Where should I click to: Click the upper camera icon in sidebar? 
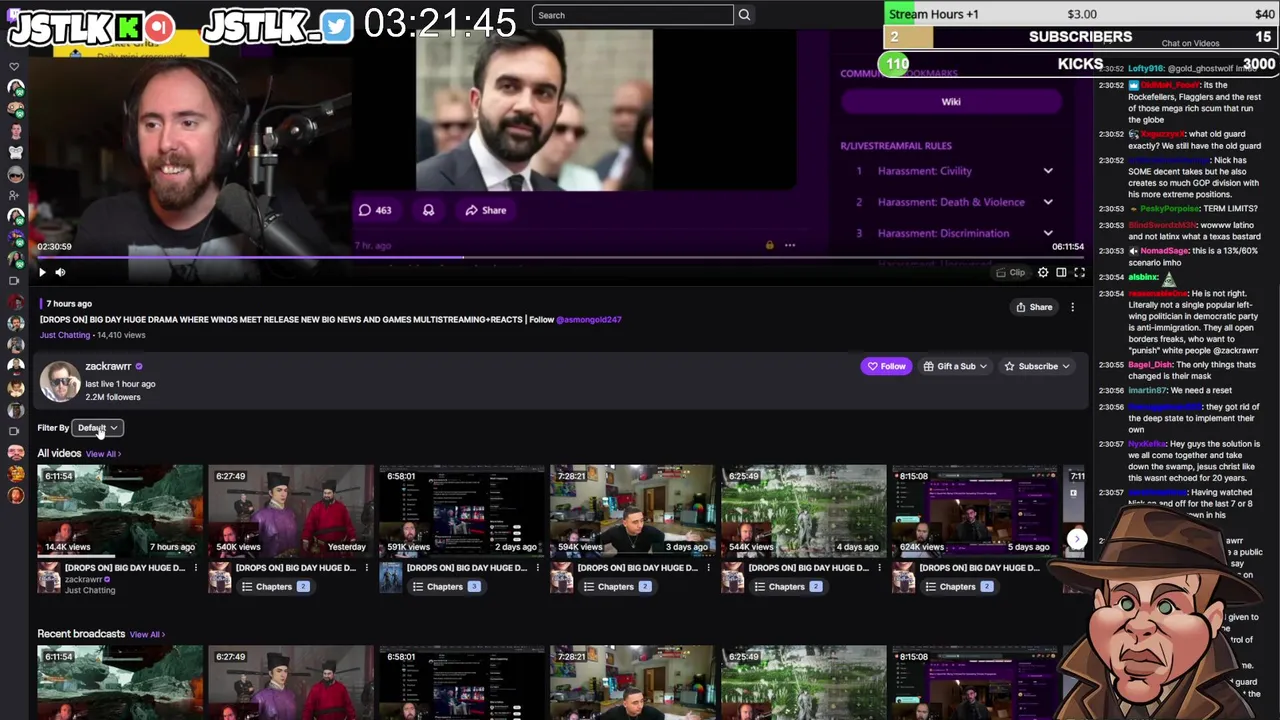click(x=14, y=281)
